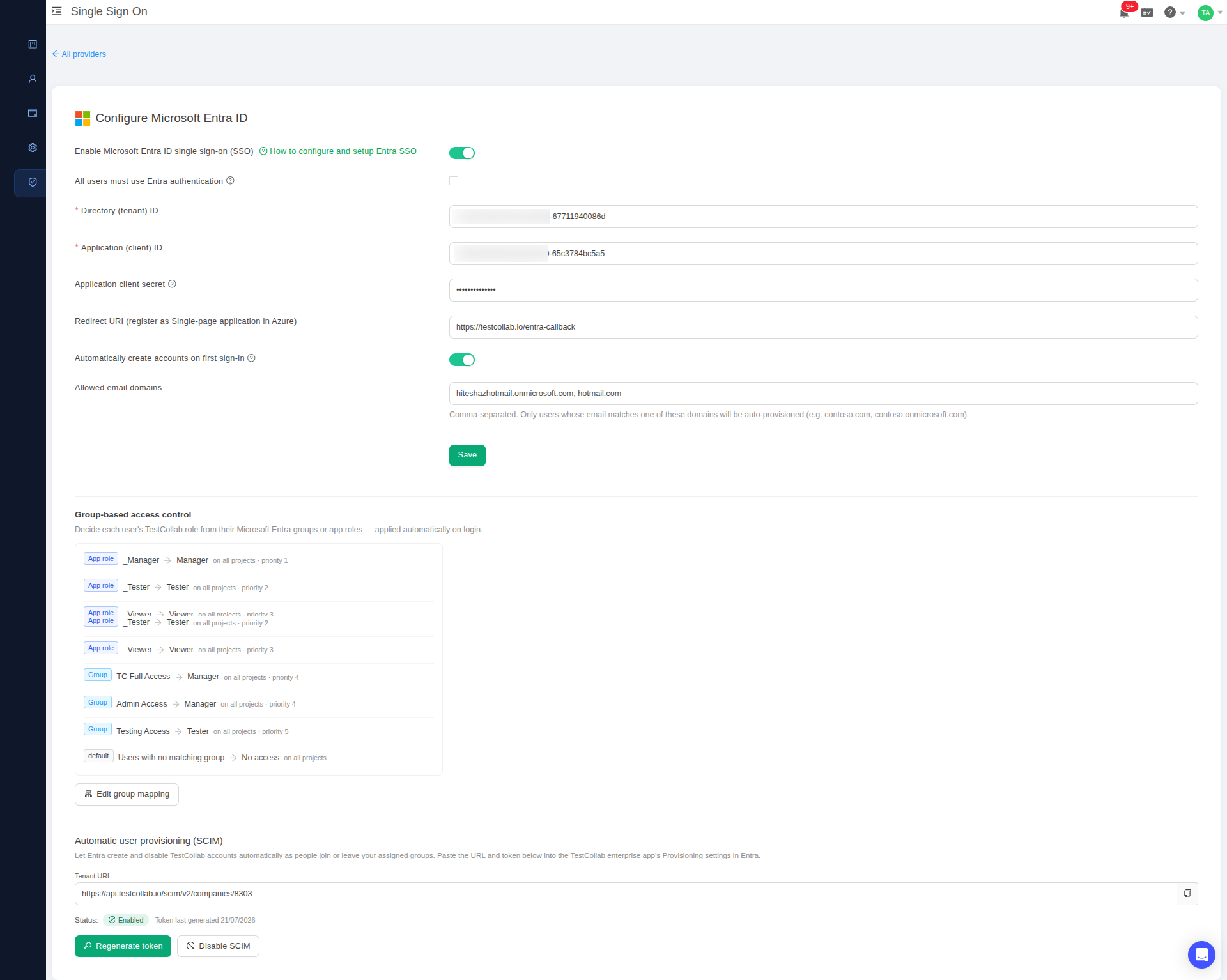Screen dimensions: 1227x980
Task: Select the Admin Access mapping
Action: [142, 704]
